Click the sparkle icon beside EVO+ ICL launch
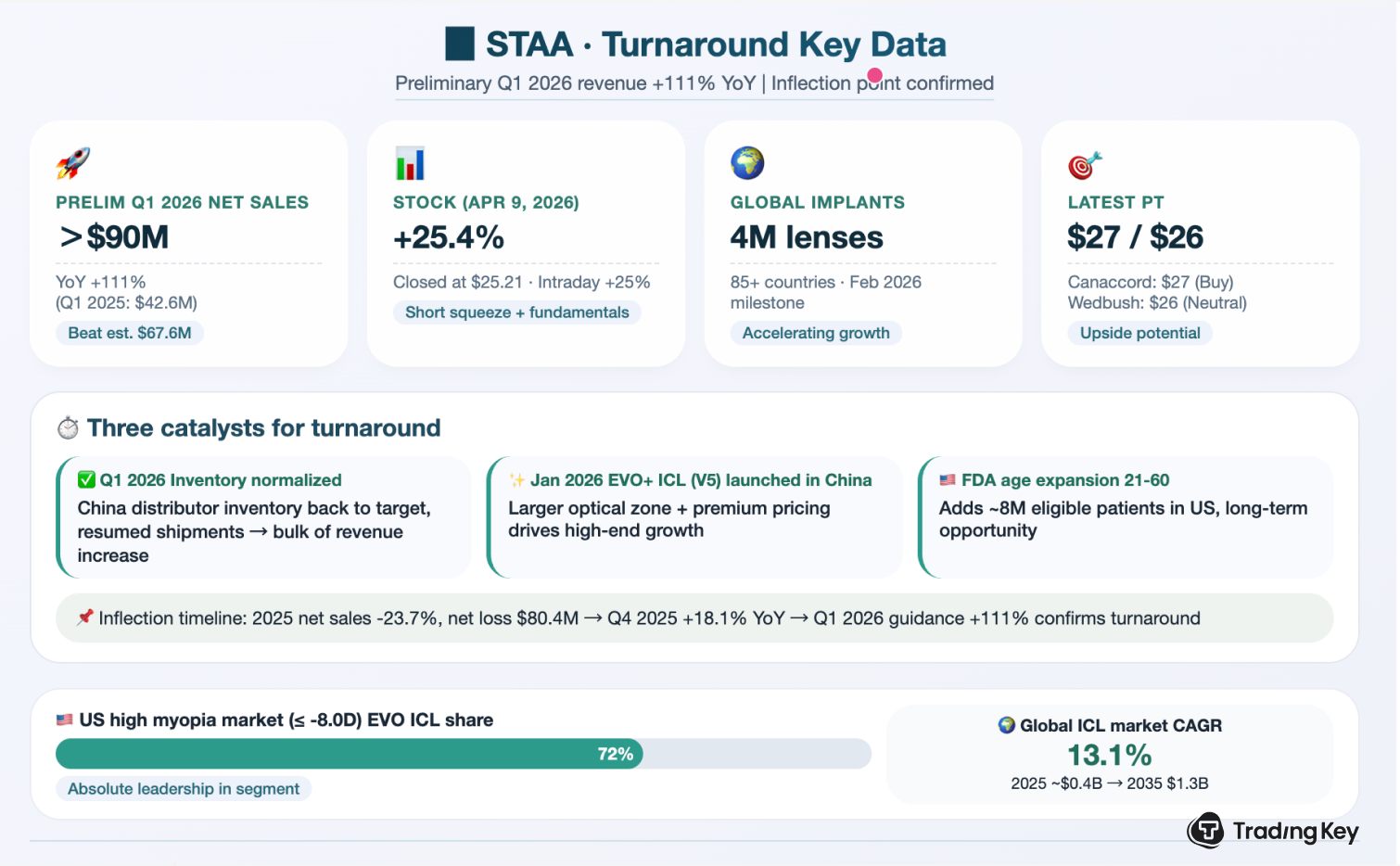 (x=516, y=480)
